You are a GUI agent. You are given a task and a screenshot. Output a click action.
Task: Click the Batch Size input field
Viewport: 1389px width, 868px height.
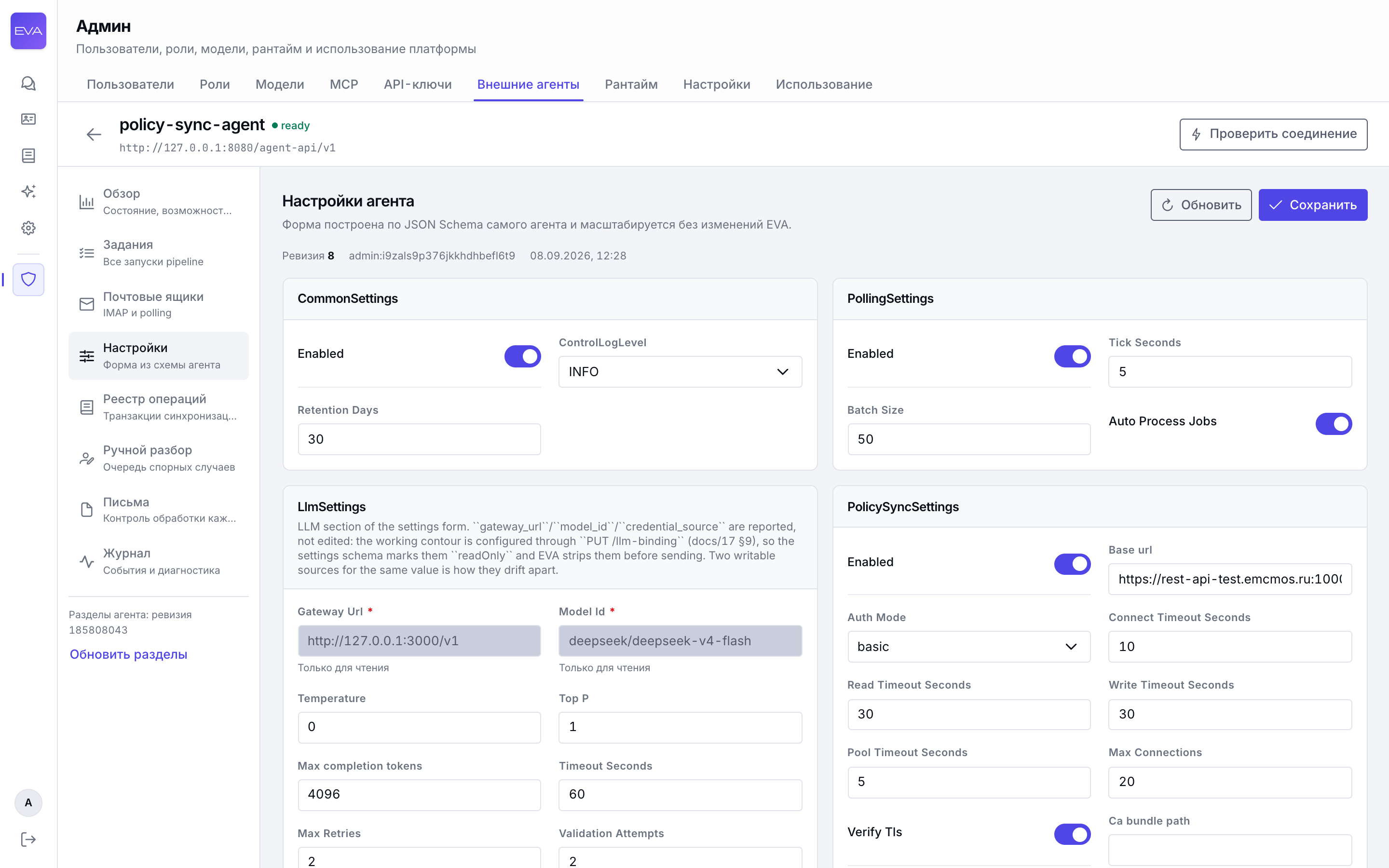coord(968,439)
